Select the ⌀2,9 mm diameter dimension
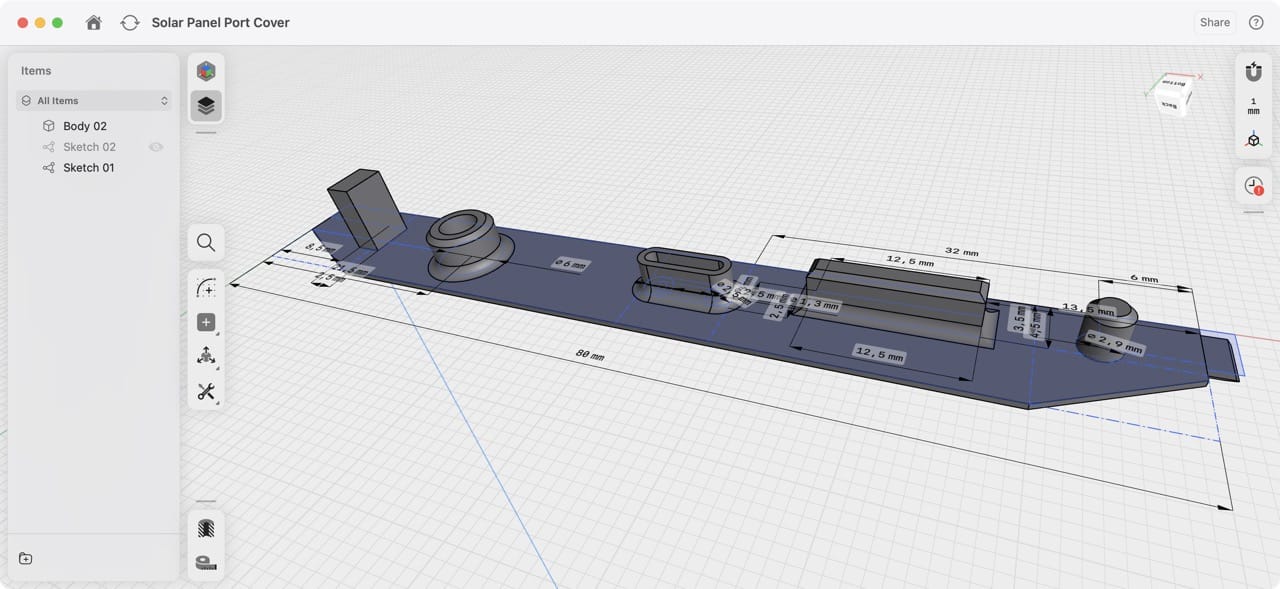The image size is (1280, 589). pos(1115,346)
